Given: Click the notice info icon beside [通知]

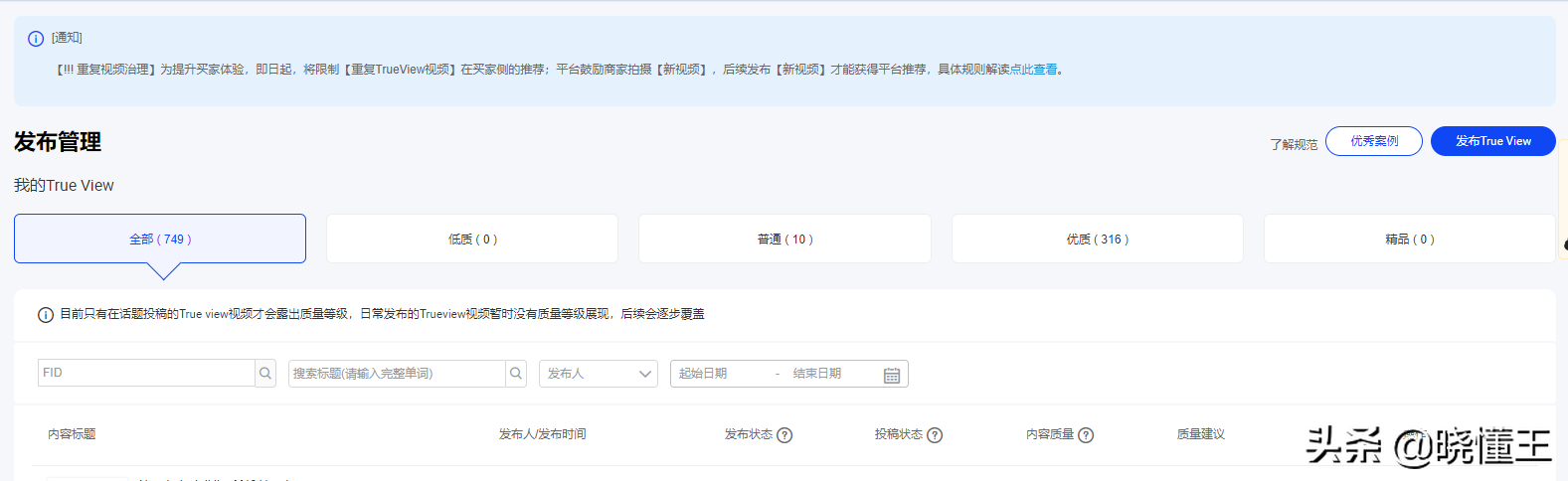Looking at the screenshot, I should [36, 39].
